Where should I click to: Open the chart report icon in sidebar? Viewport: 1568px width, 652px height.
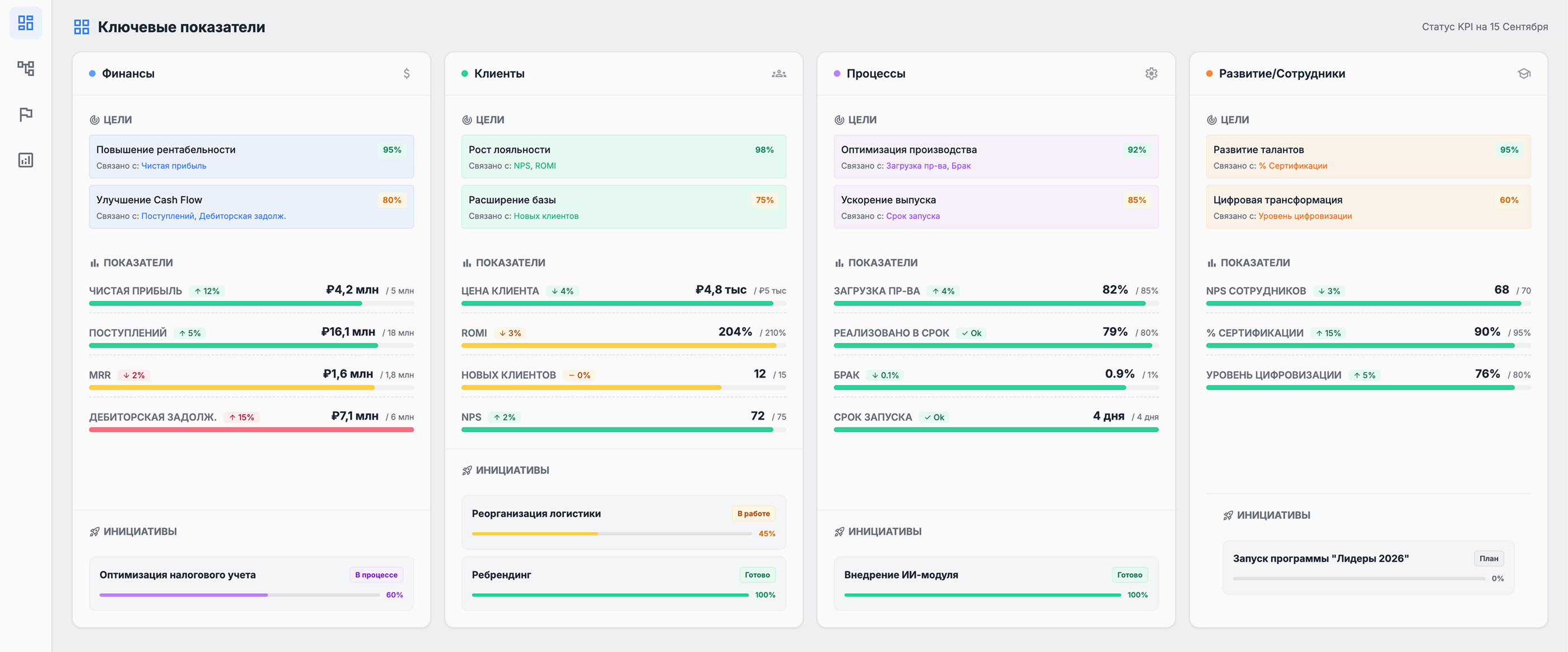click(26, 160)
